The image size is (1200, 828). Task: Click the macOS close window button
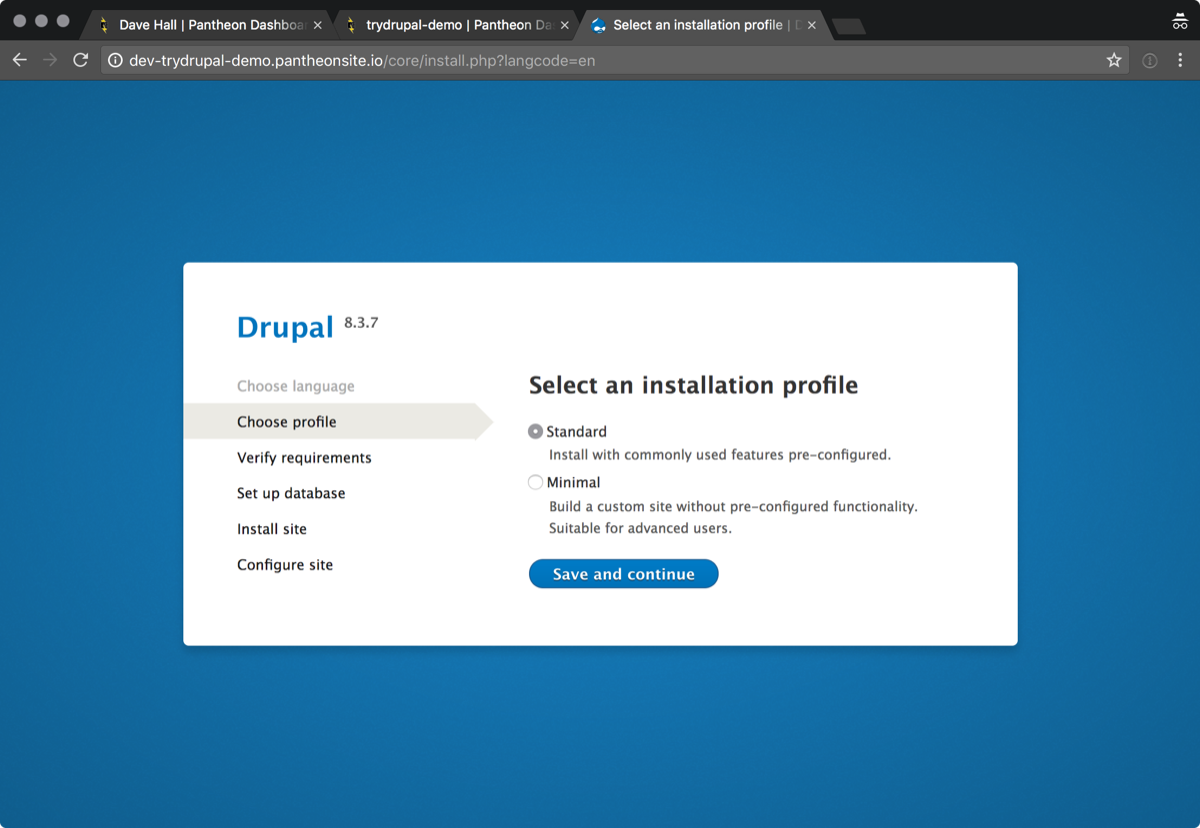click(x=20, y=21)
